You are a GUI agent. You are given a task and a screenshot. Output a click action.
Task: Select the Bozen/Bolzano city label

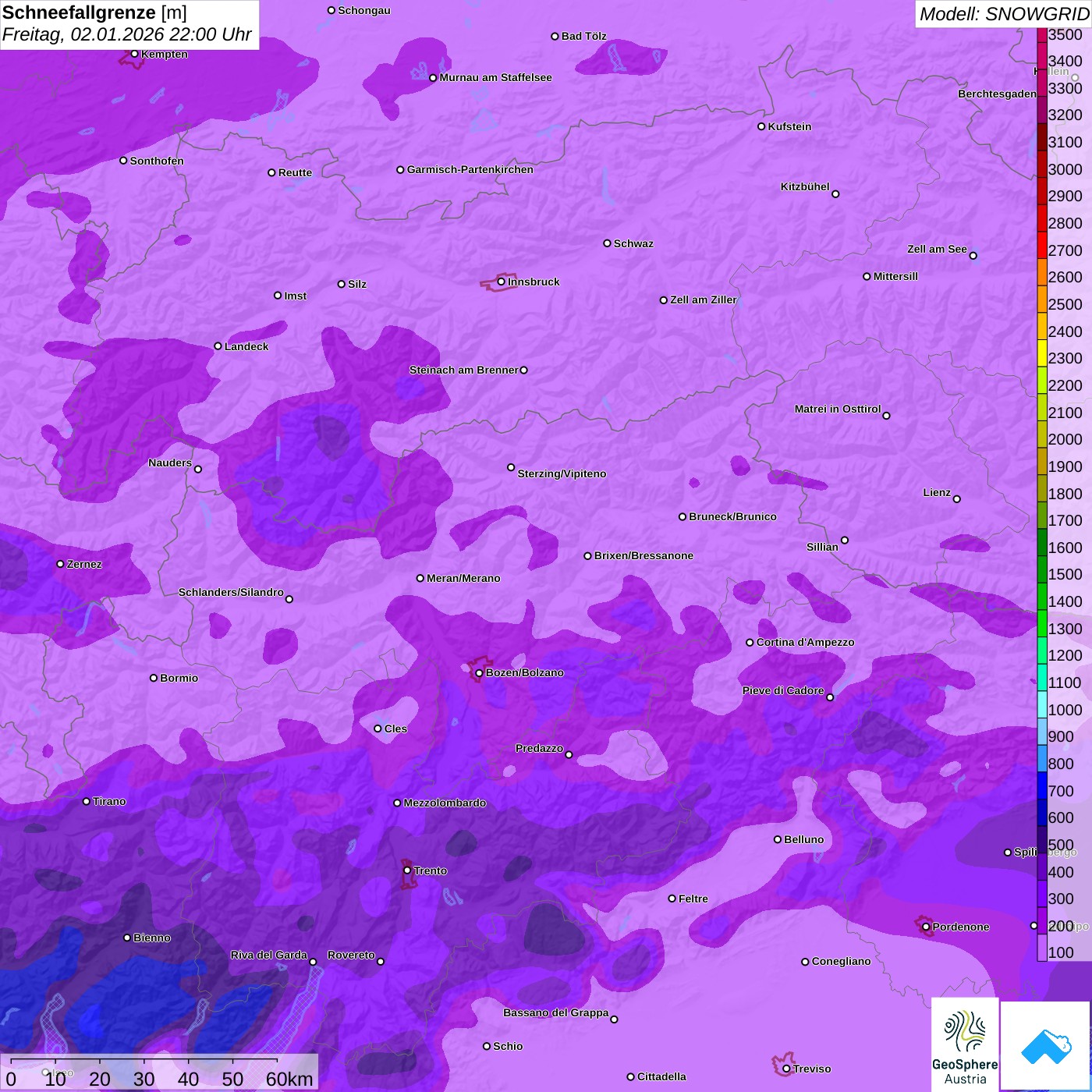(524, 672)
